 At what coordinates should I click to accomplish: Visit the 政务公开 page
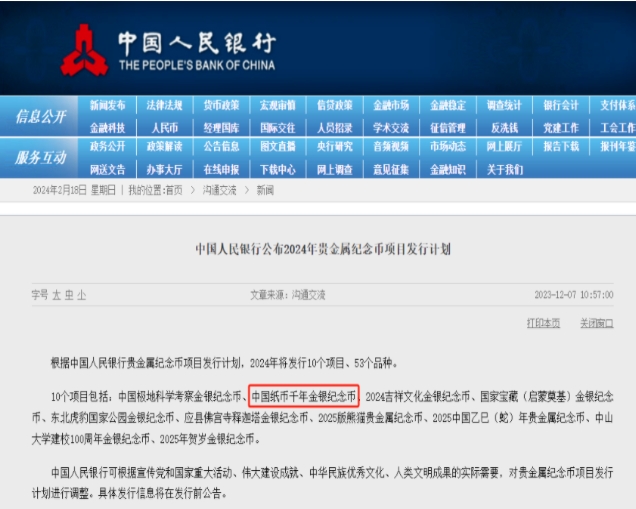(x=107, y=146)
